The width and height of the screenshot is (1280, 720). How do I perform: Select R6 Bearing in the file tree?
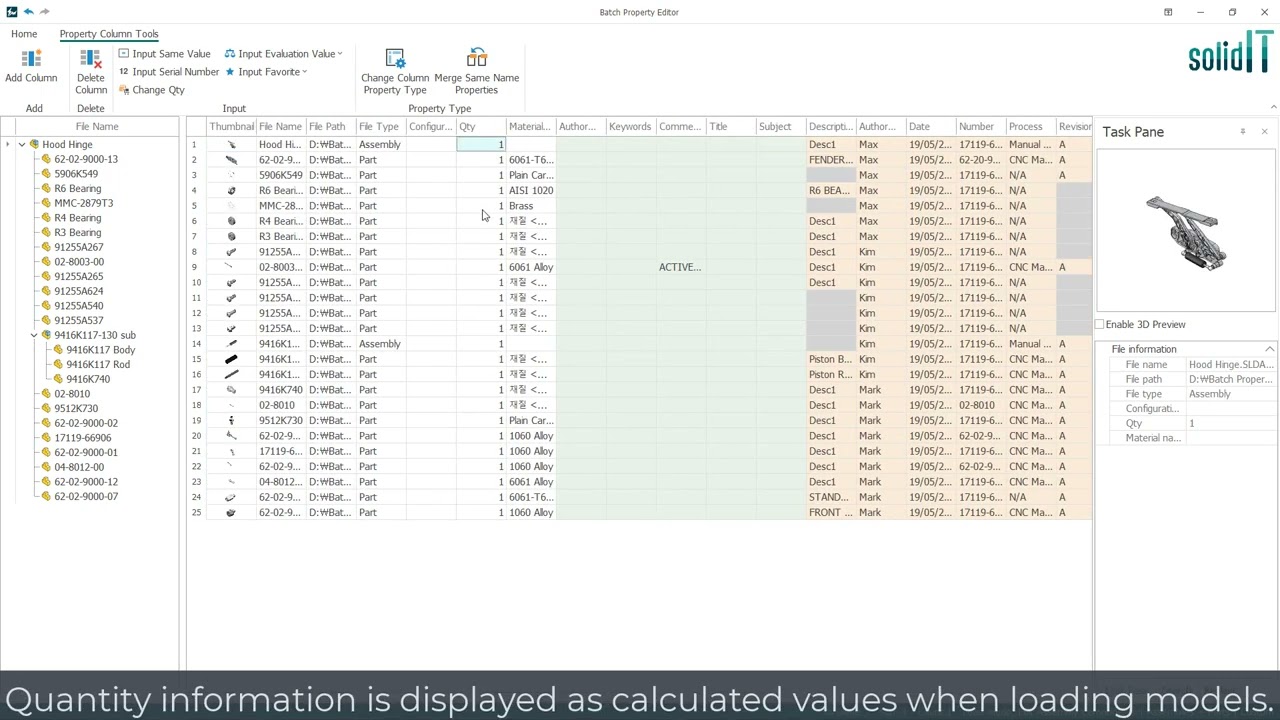[x=77, y=188]
